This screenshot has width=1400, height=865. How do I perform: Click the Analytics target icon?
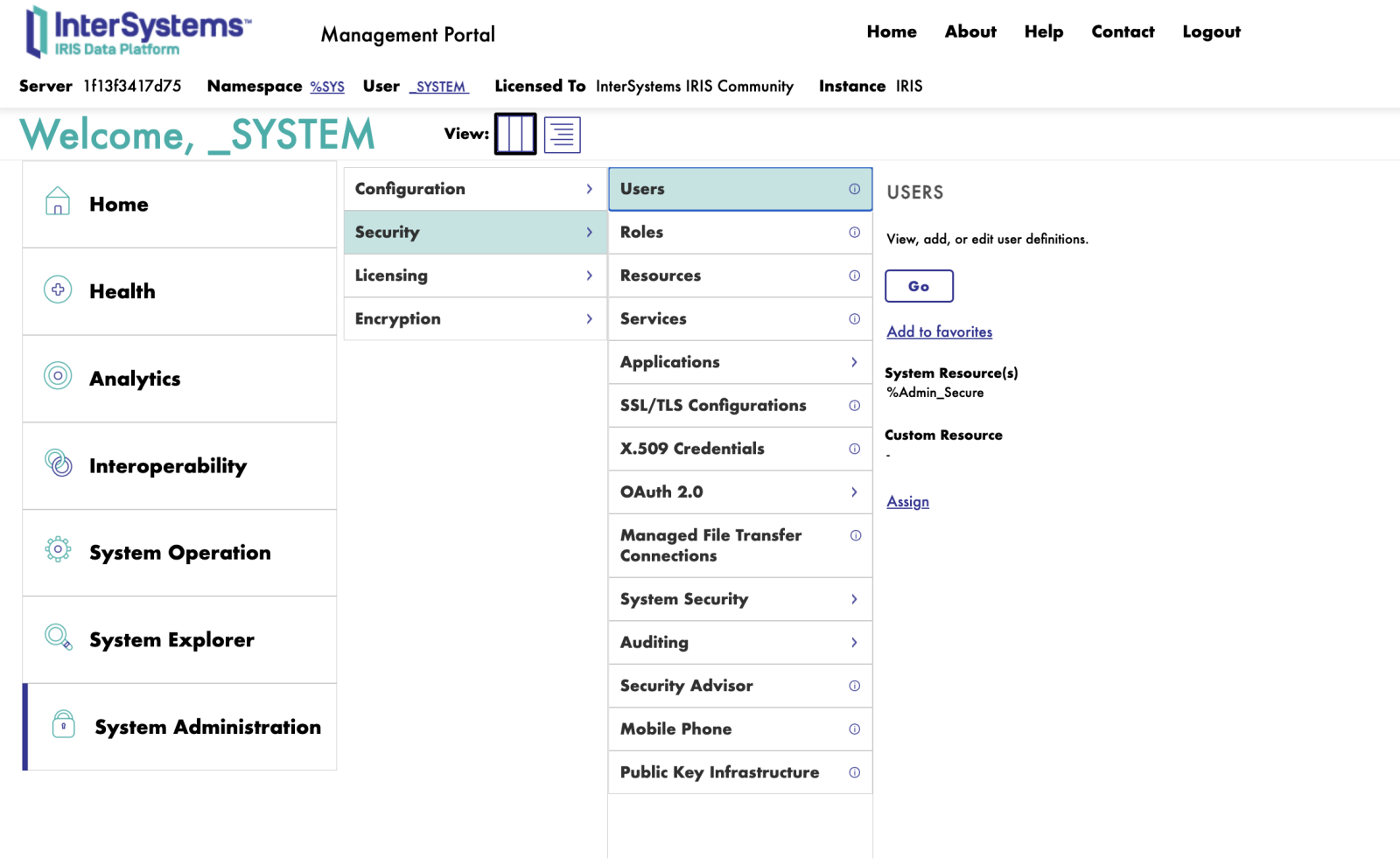[x=58, y=376]
